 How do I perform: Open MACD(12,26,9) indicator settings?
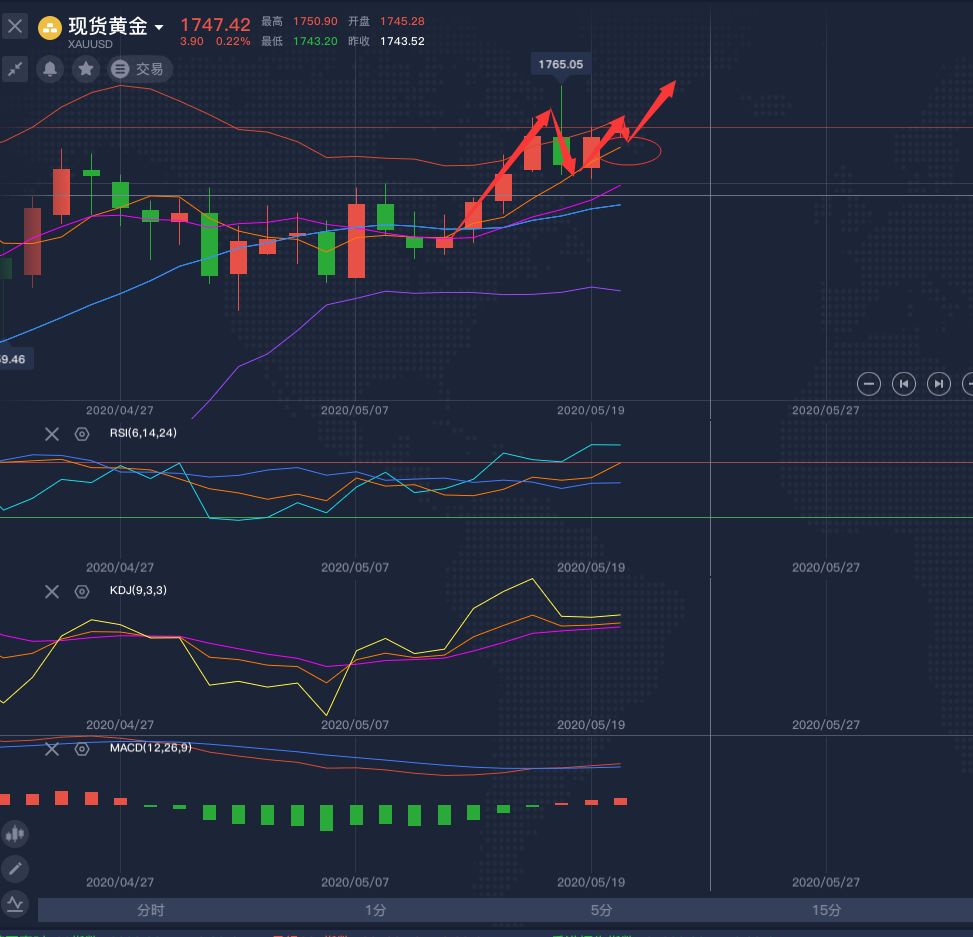click(82, 748)
